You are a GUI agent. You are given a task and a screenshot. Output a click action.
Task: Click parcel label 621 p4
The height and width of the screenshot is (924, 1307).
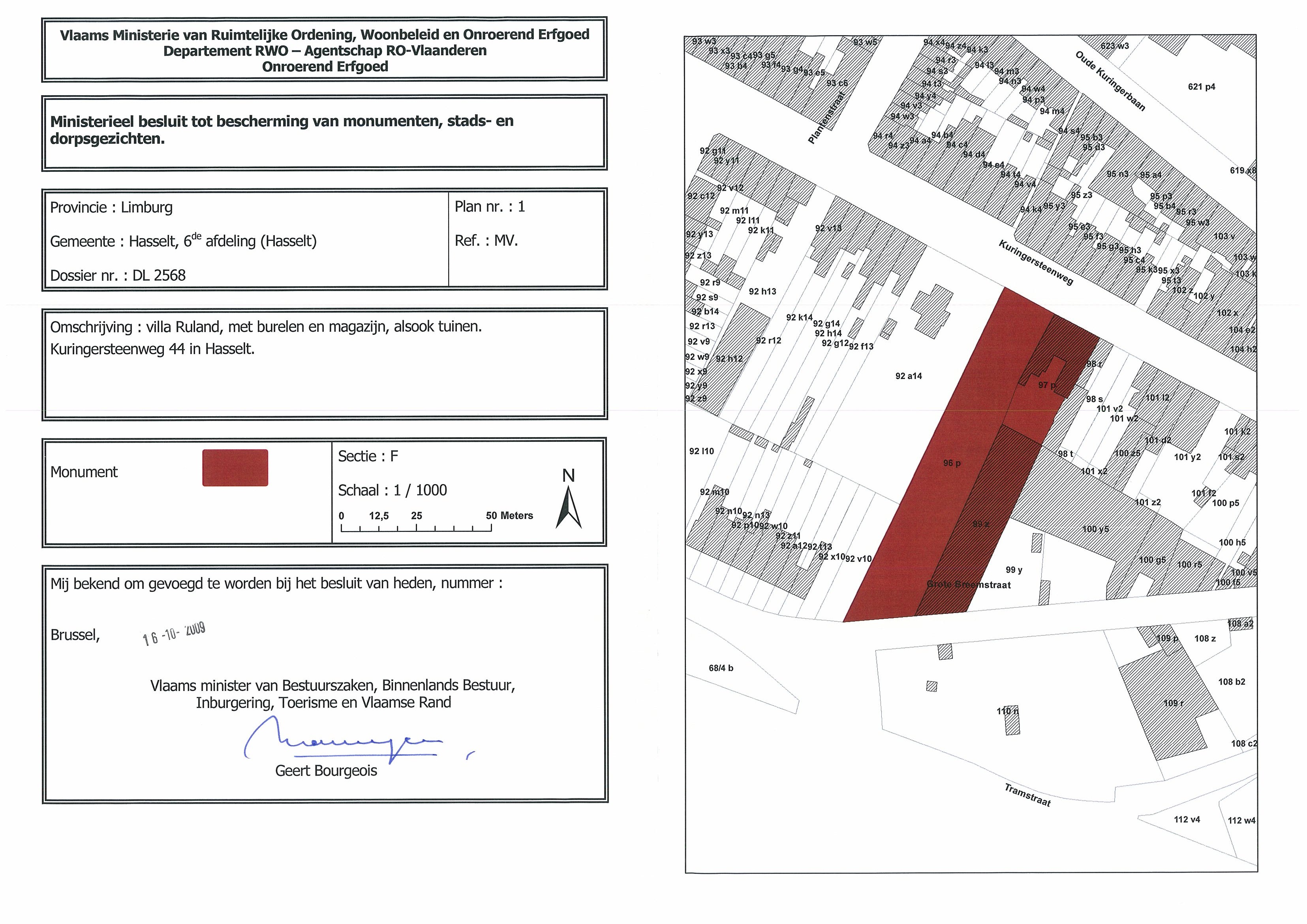click(x=1201, y=87)
